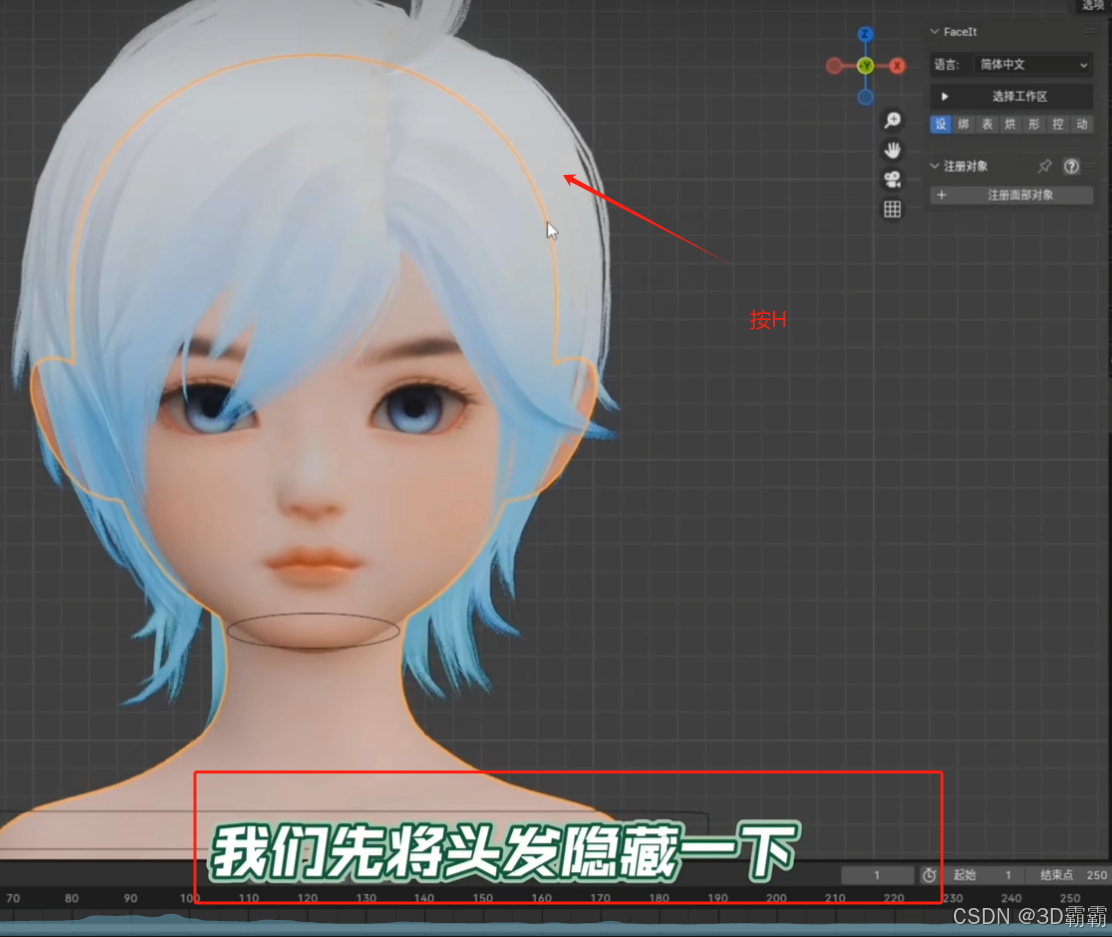The height and width of the screenshot is (937, 1112).
Task: Click the negative X axis gizmo ball
Action: tap(834, 66)
